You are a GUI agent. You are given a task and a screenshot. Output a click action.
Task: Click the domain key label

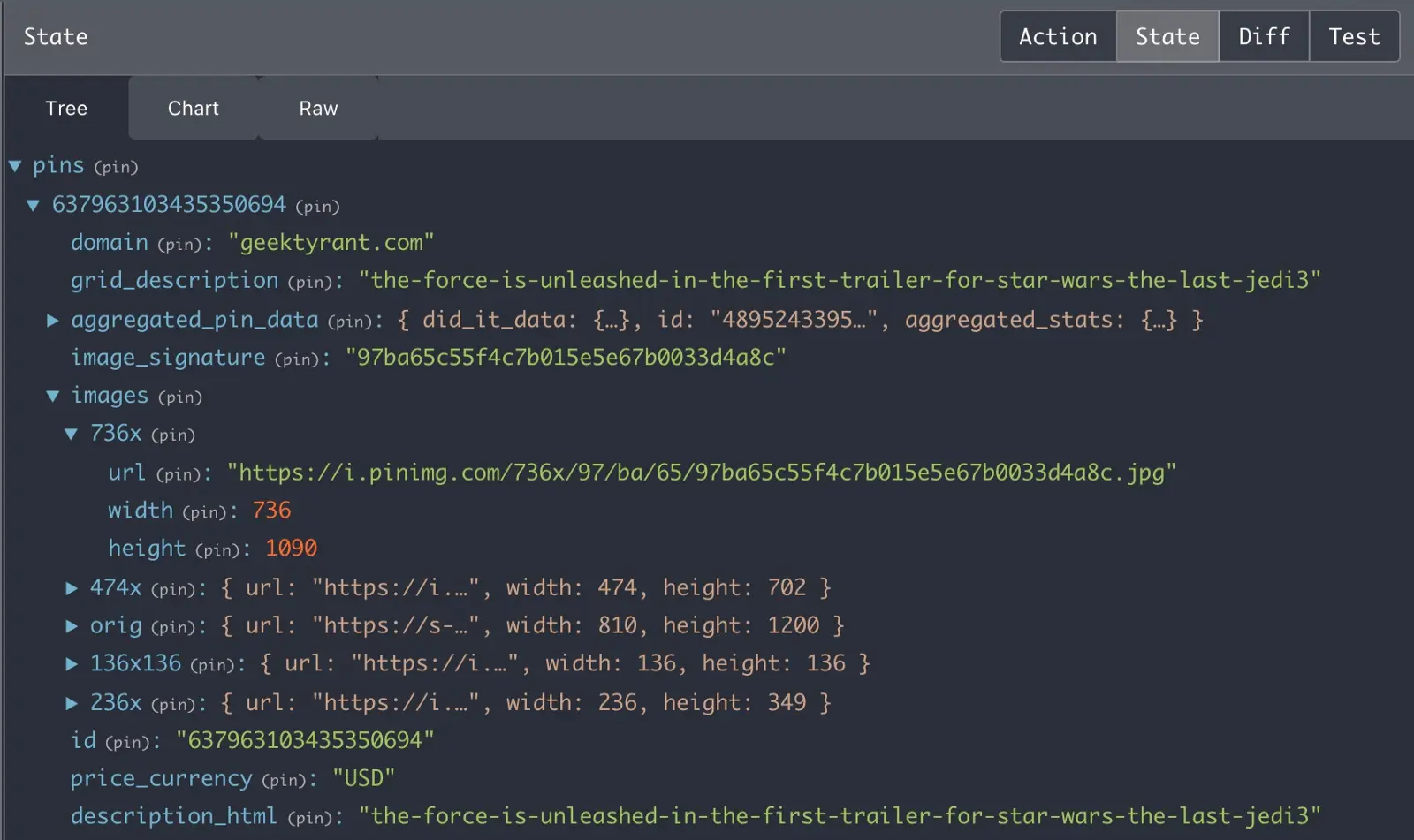click(110, 243)
